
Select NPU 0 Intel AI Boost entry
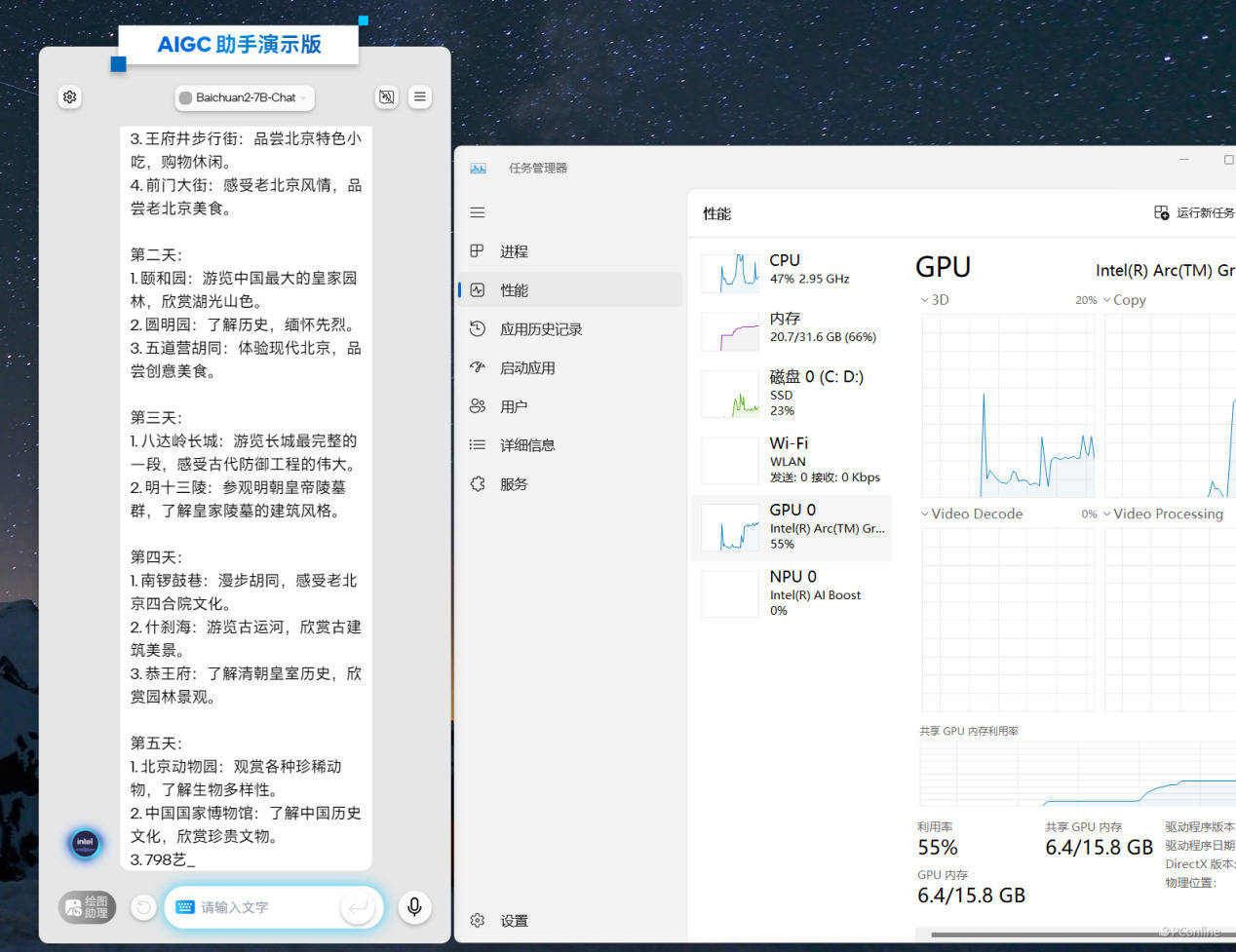click(792, 592)
